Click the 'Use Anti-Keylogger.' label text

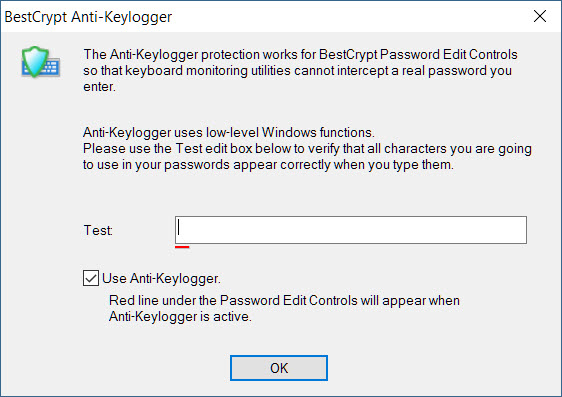click(161, 278)
